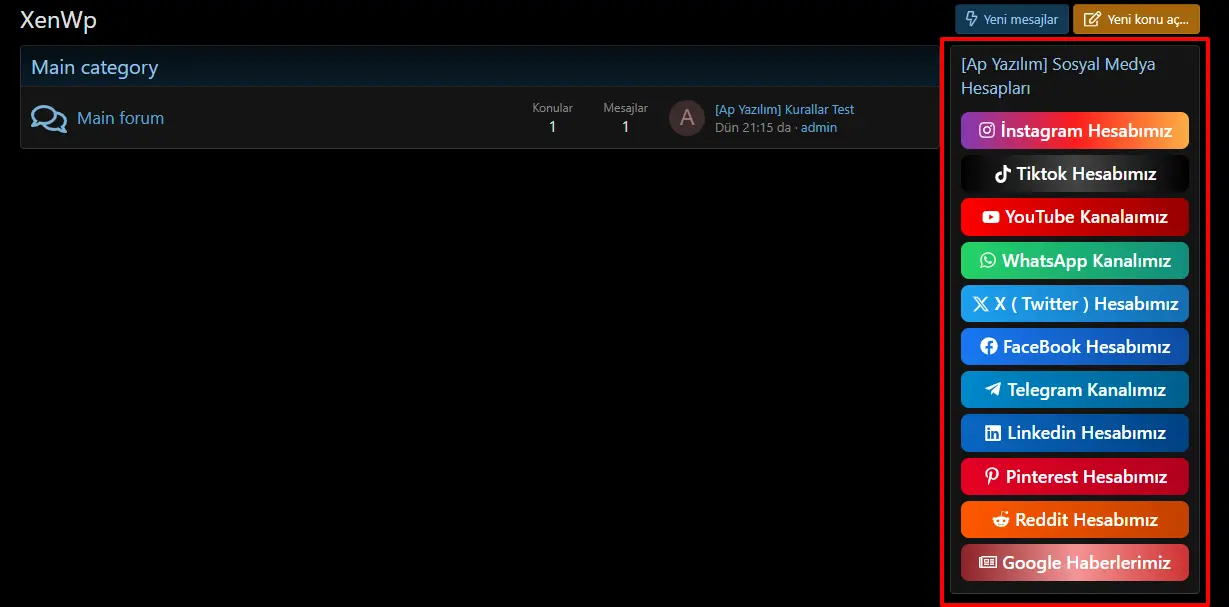Click the lightning bolt icon on Yeni mesajlar
Screen dimensions: 1229x607
pos(971,19)
